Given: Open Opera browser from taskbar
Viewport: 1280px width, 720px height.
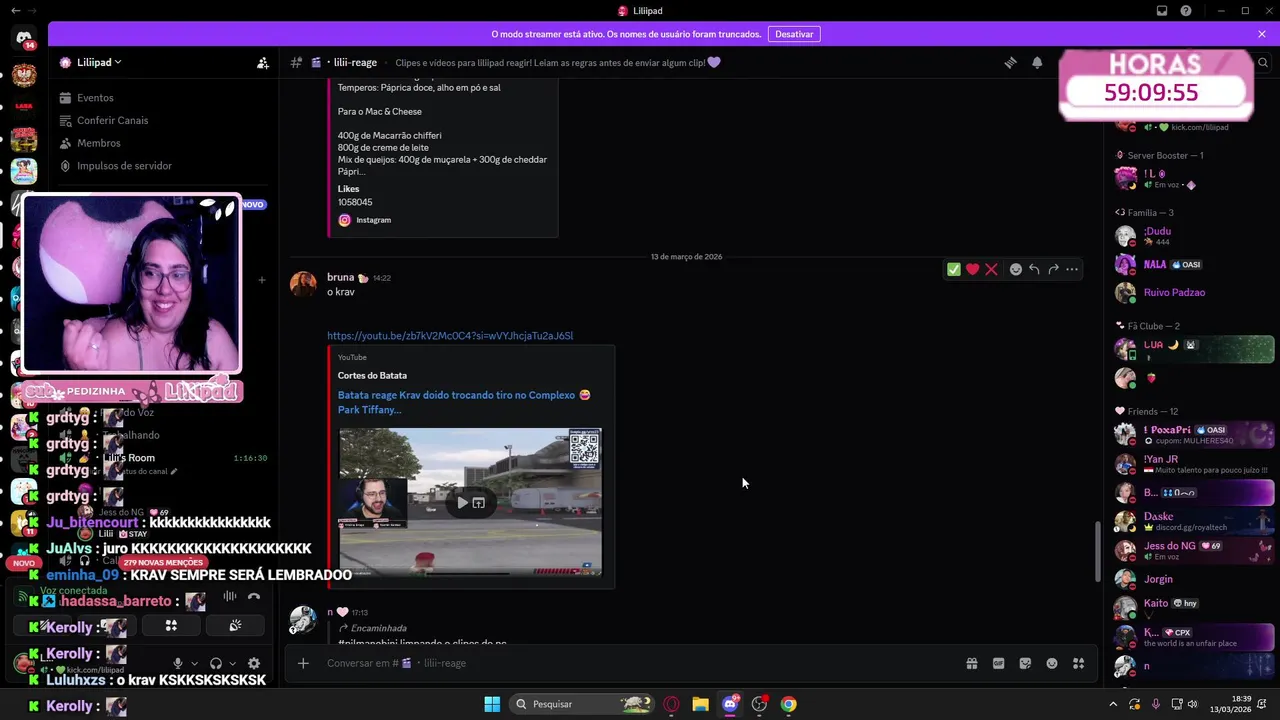Looking at the screenshot, I should click(671, 704).
